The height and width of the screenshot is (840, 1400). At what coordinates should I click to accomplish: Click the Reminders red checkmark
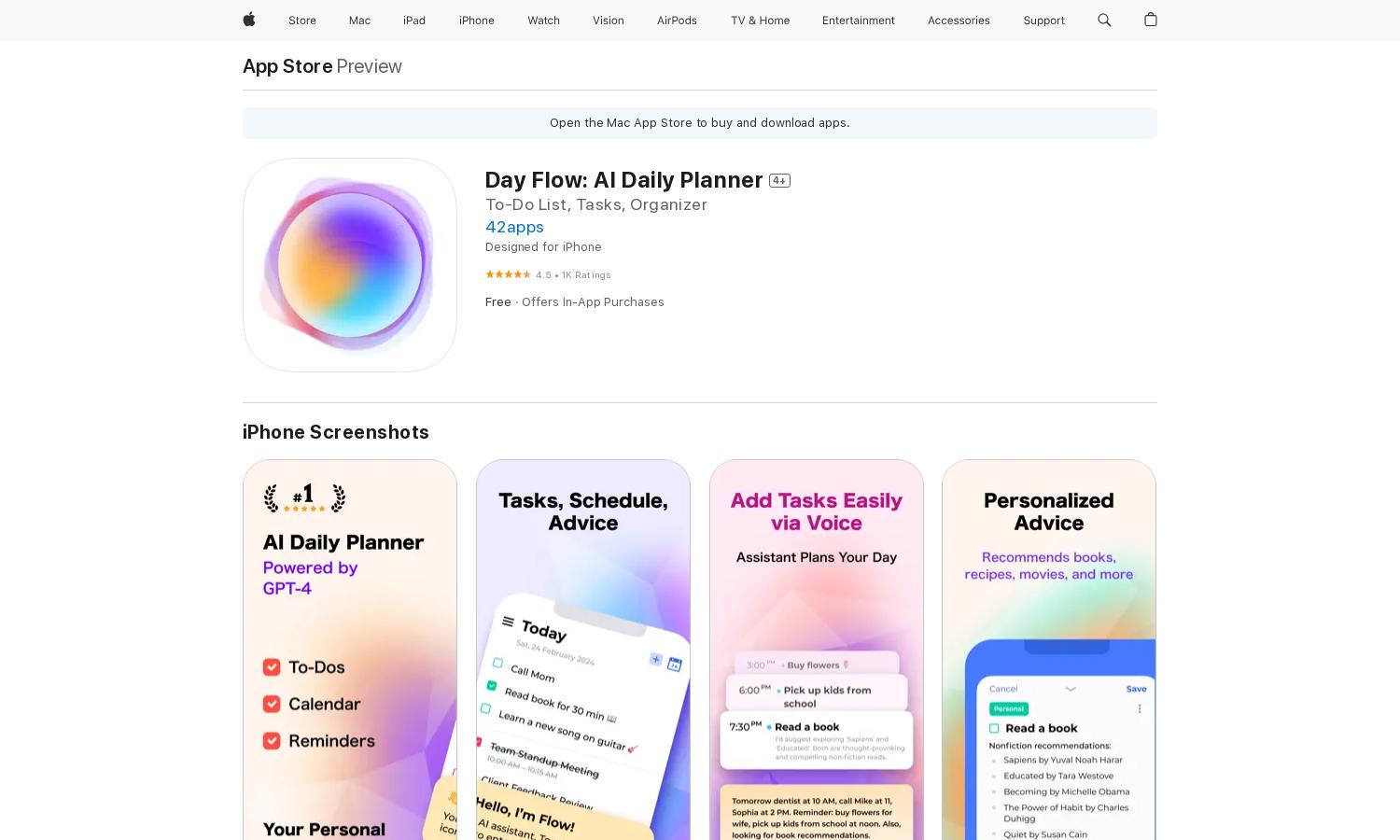click(x=272, y=741)
